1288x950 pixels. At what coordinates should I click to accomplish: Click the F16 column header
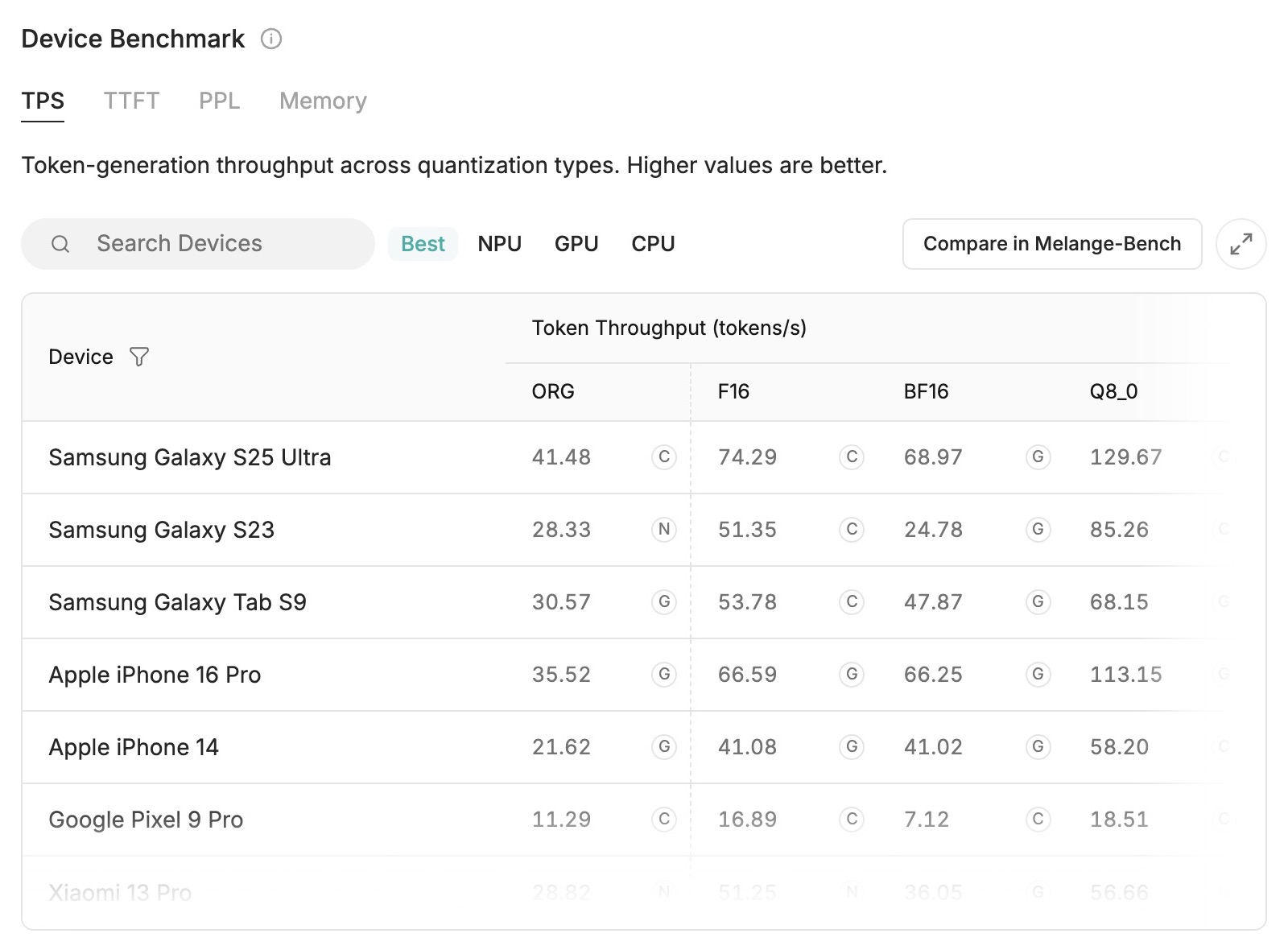[733, 392]
